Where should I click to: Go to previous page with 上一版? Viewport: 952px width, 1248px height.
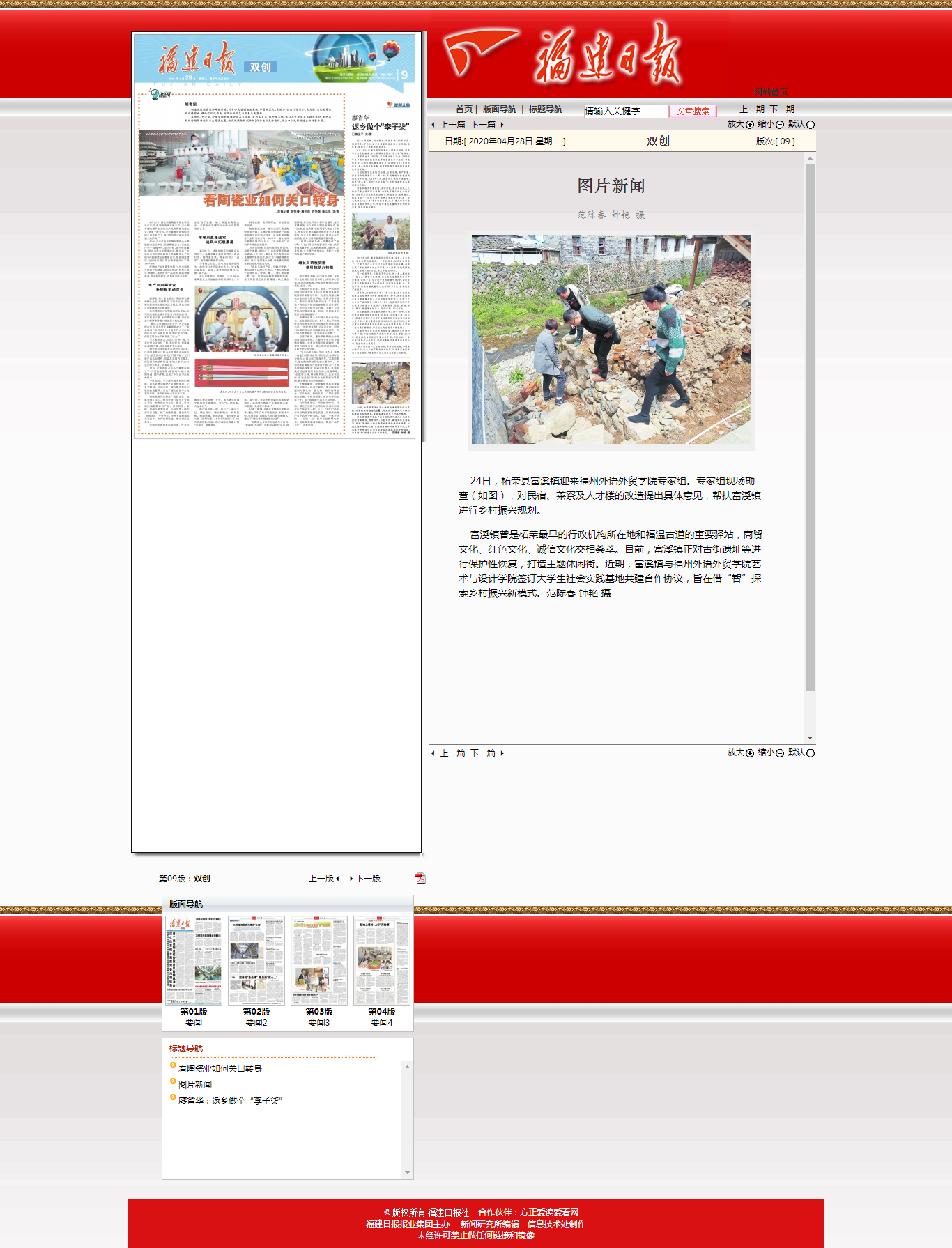pos(322,879)
